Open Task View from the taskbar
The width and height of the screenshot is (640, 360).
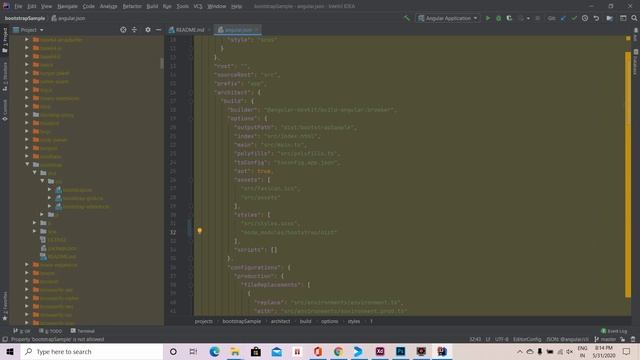[x=193, y=351]
